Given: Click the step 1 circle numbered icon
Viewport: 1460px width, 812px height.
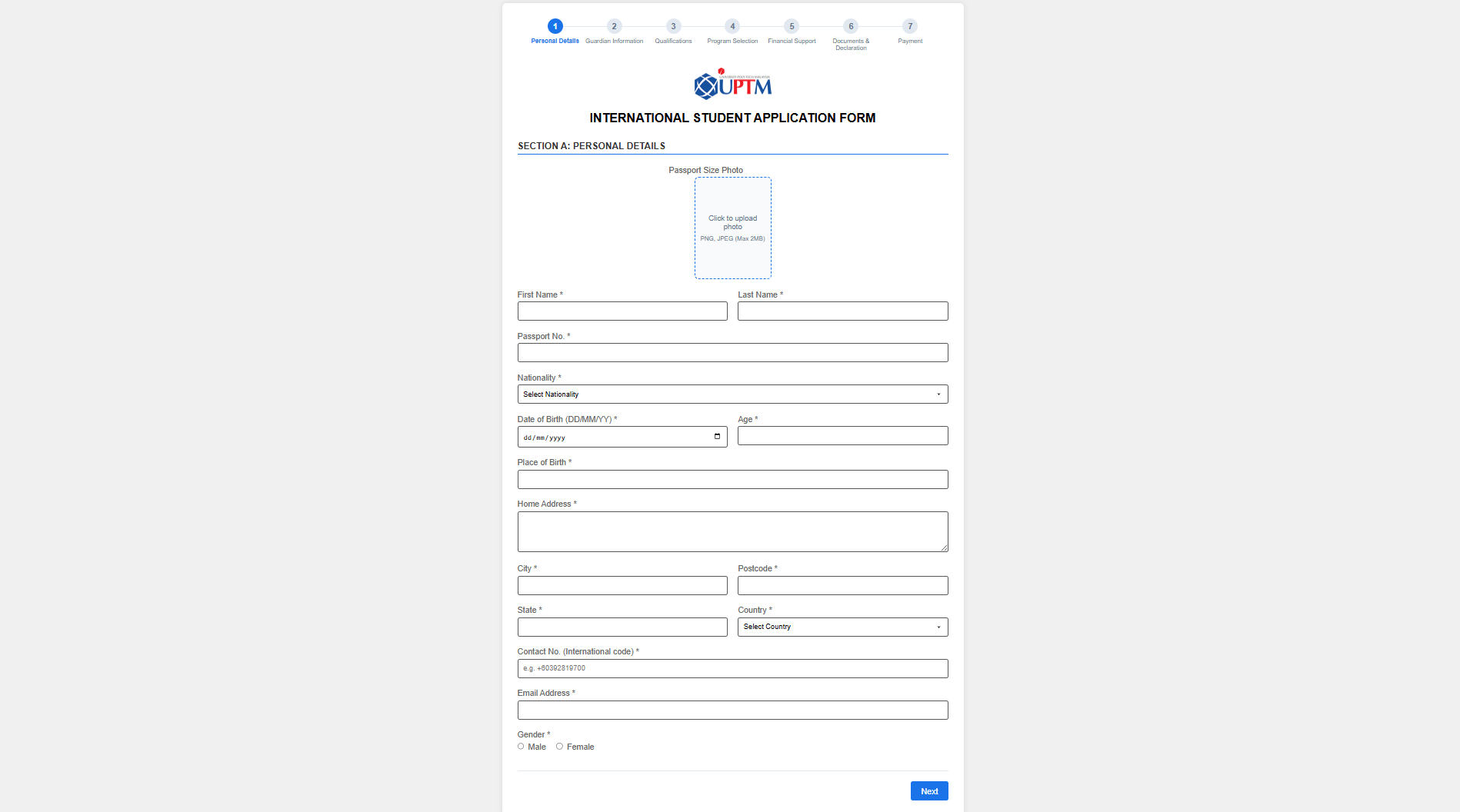Looking at the screenshot, I should click(555, 26).
